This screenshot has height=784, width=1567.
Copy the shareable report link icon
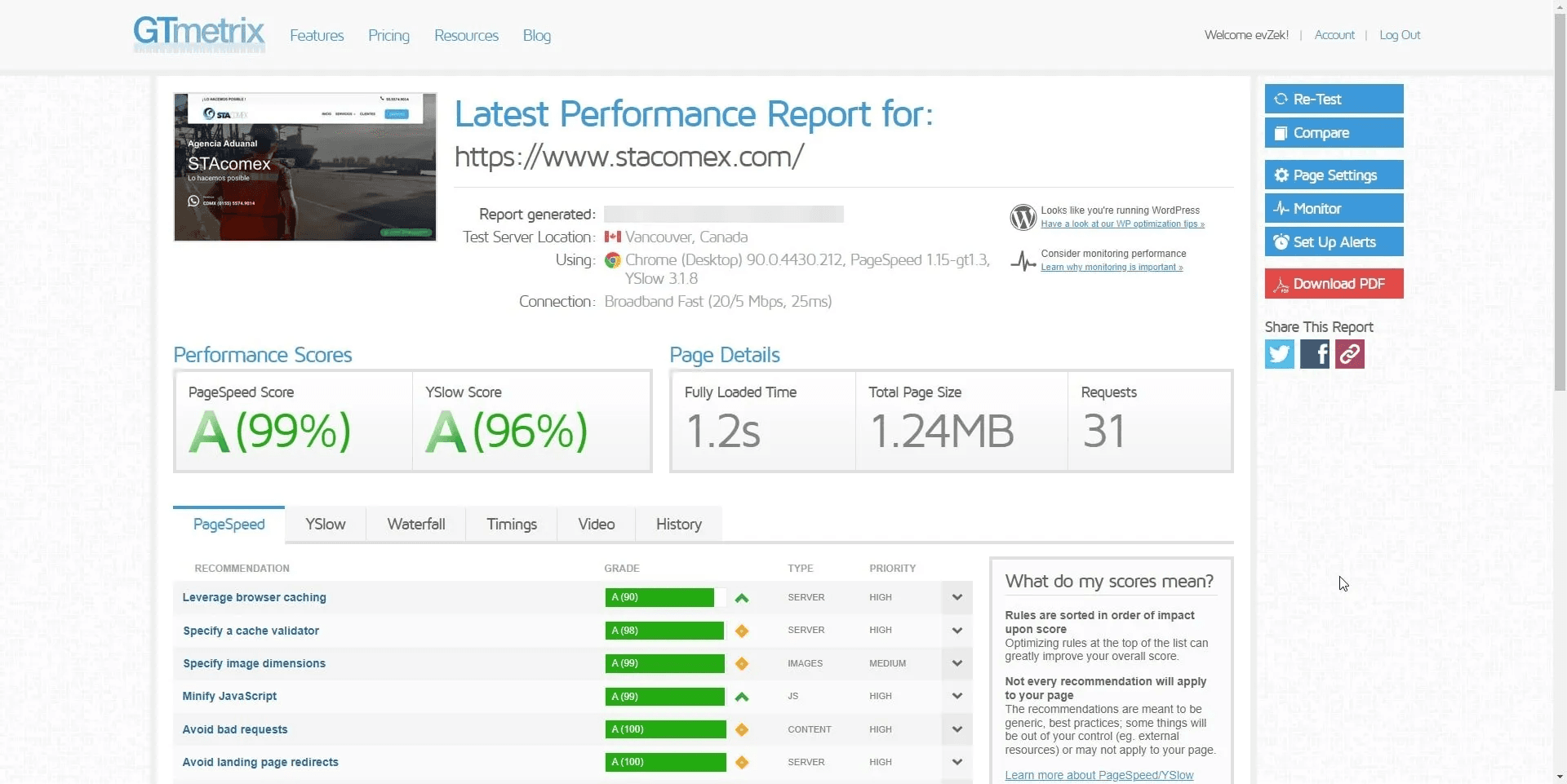tap(1348, 353)
